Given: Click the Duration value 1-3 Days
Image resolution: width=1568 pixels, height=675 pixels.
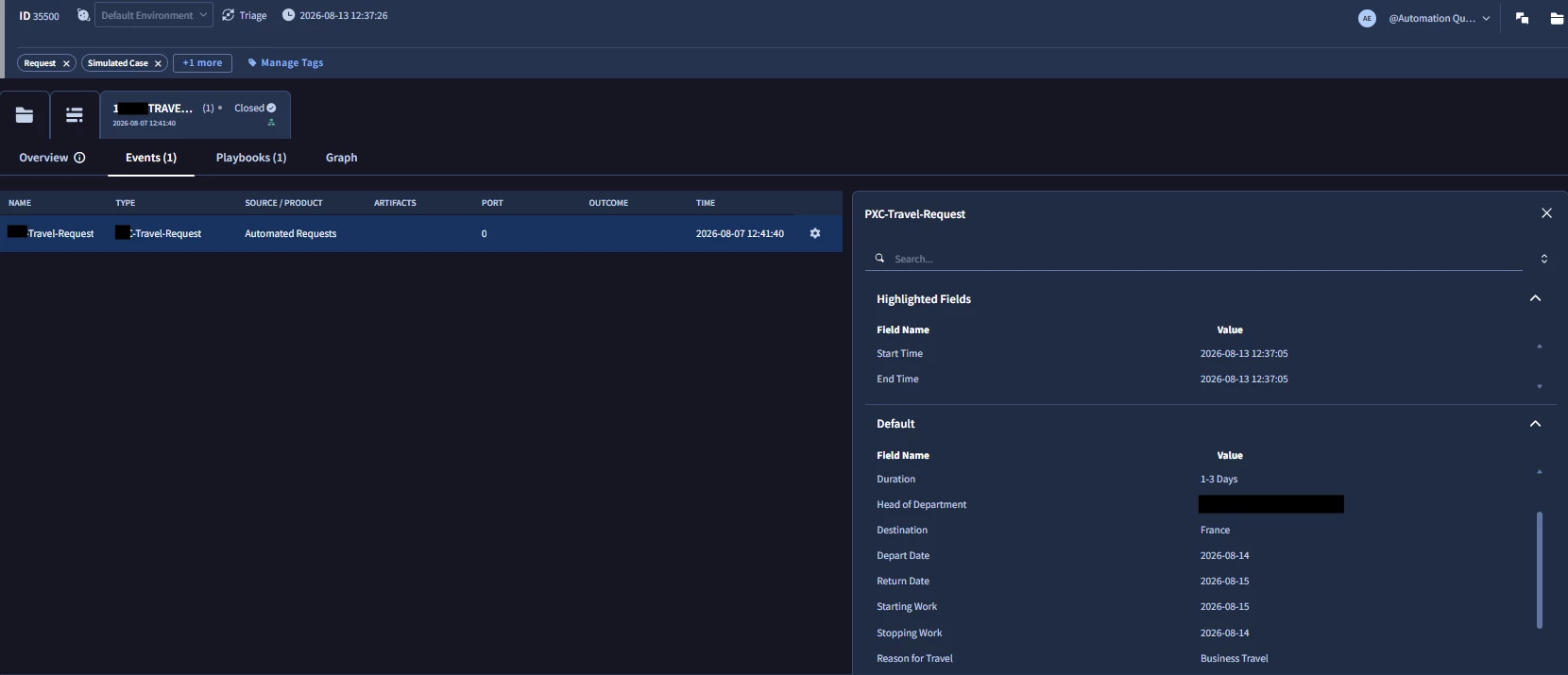Looking at the screenshot, I should pos(1219,479).
